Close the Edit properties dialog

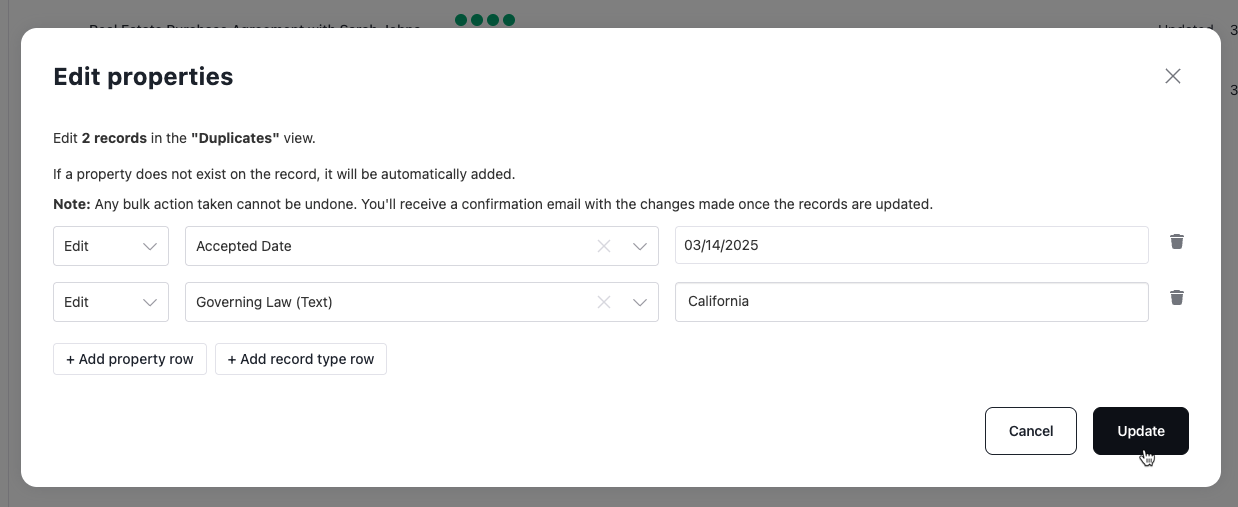pyautogui.click(x=1173, y=76)
